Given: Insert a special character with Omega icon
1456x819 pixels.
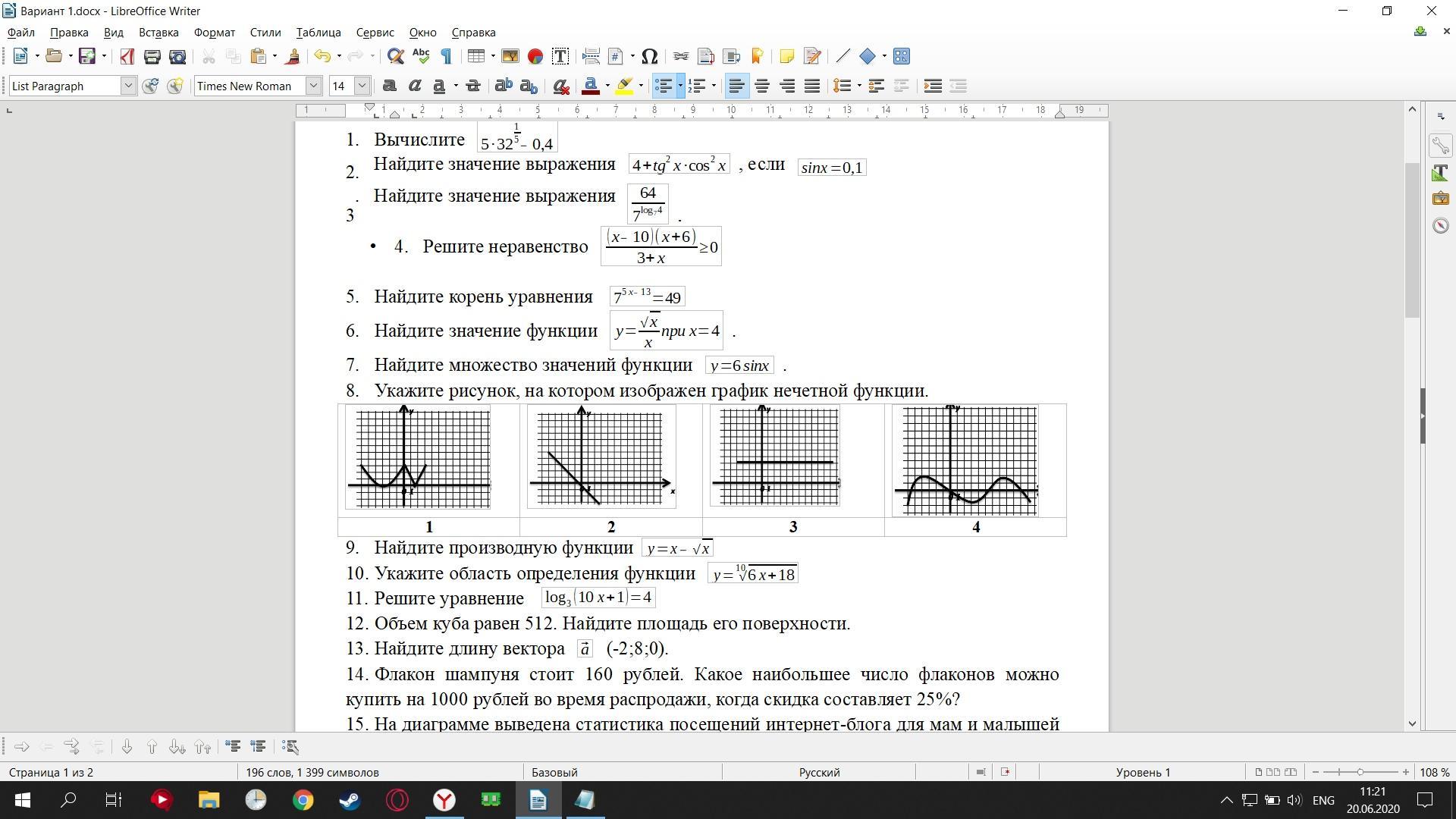Looking at the screenshot, I should click(649, 56).
